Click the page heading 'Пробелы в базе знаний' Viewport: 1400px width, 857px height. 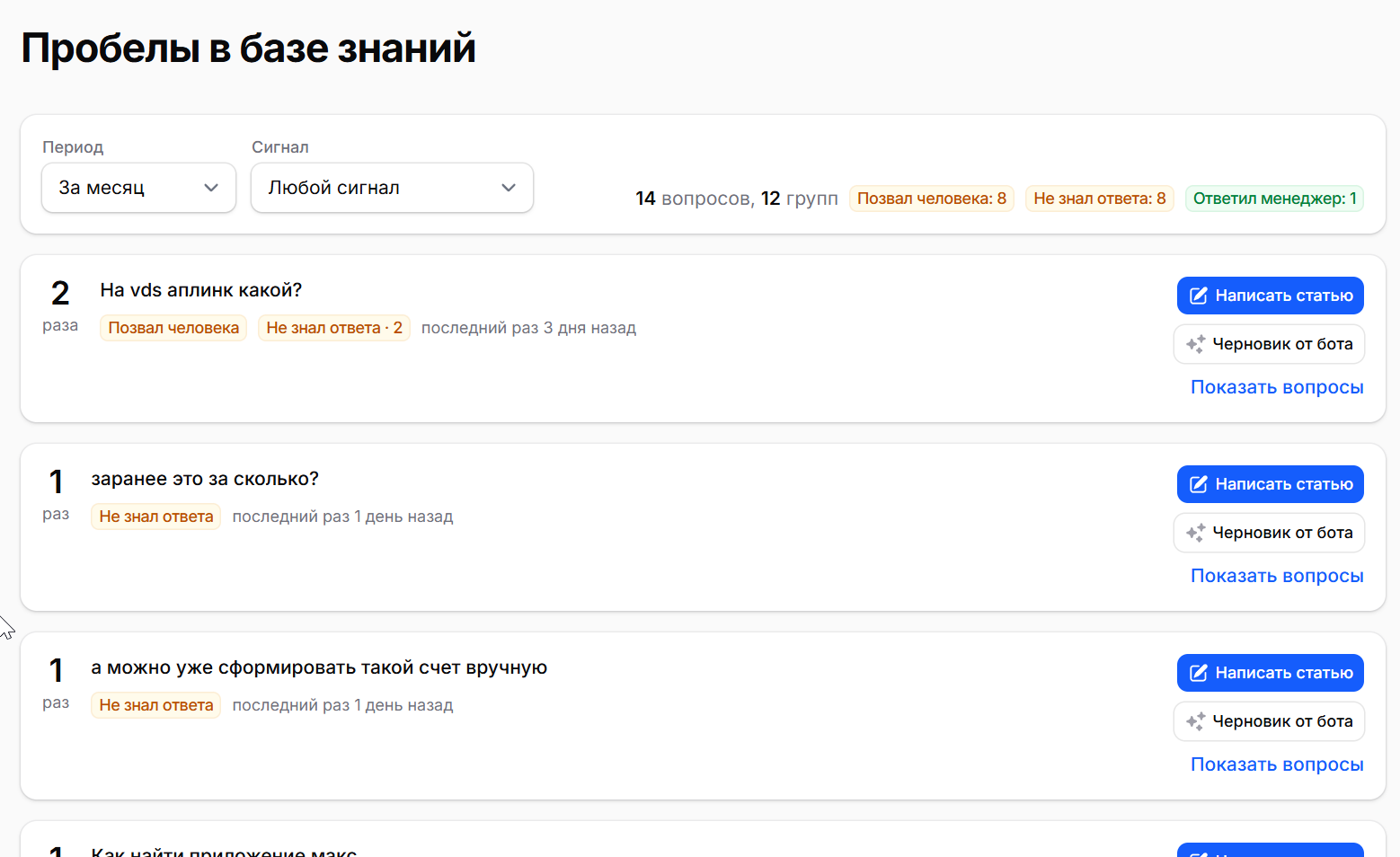tap(248, 48)
